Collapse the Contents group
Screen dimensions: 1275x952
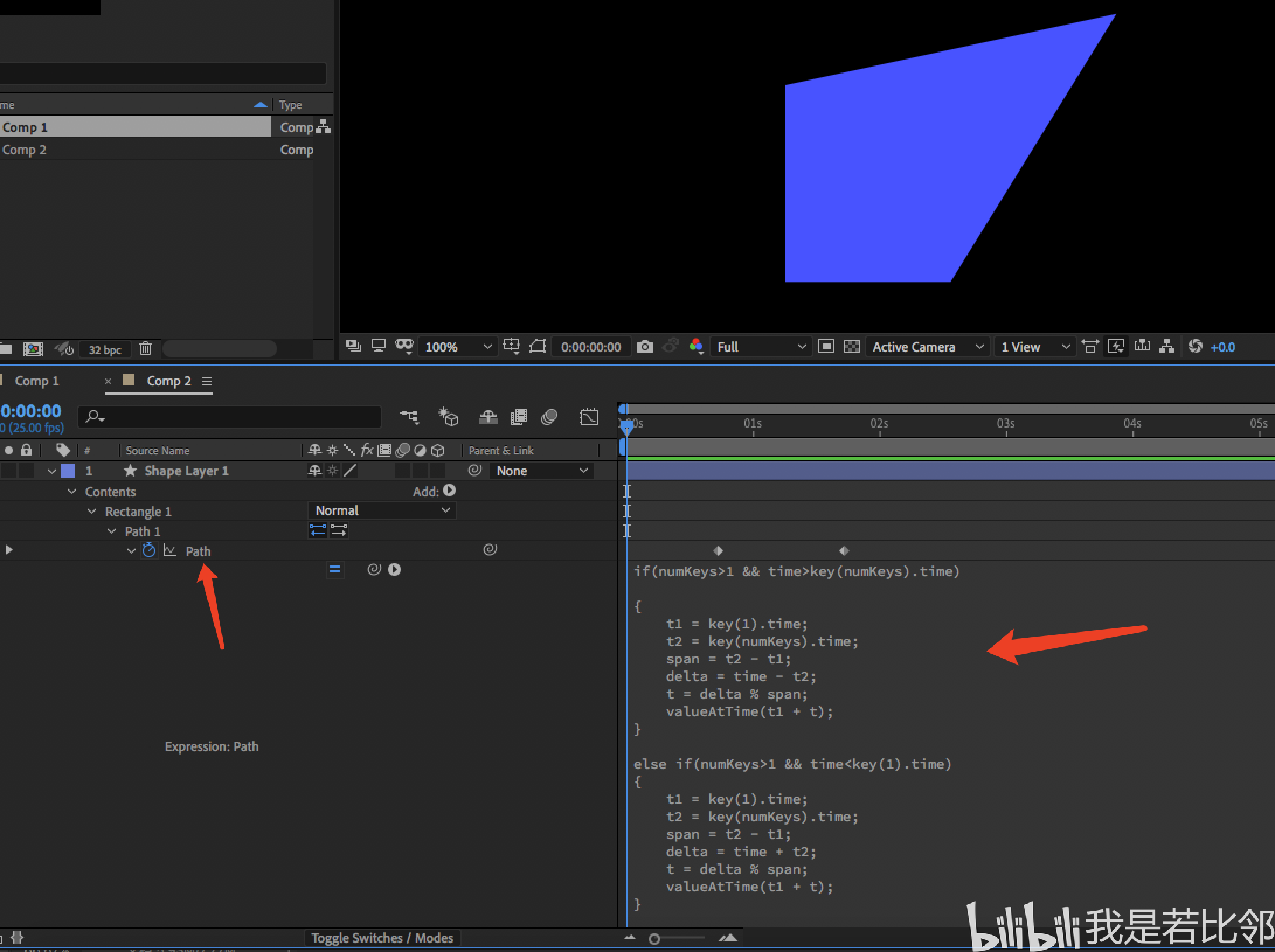(72, 492)
